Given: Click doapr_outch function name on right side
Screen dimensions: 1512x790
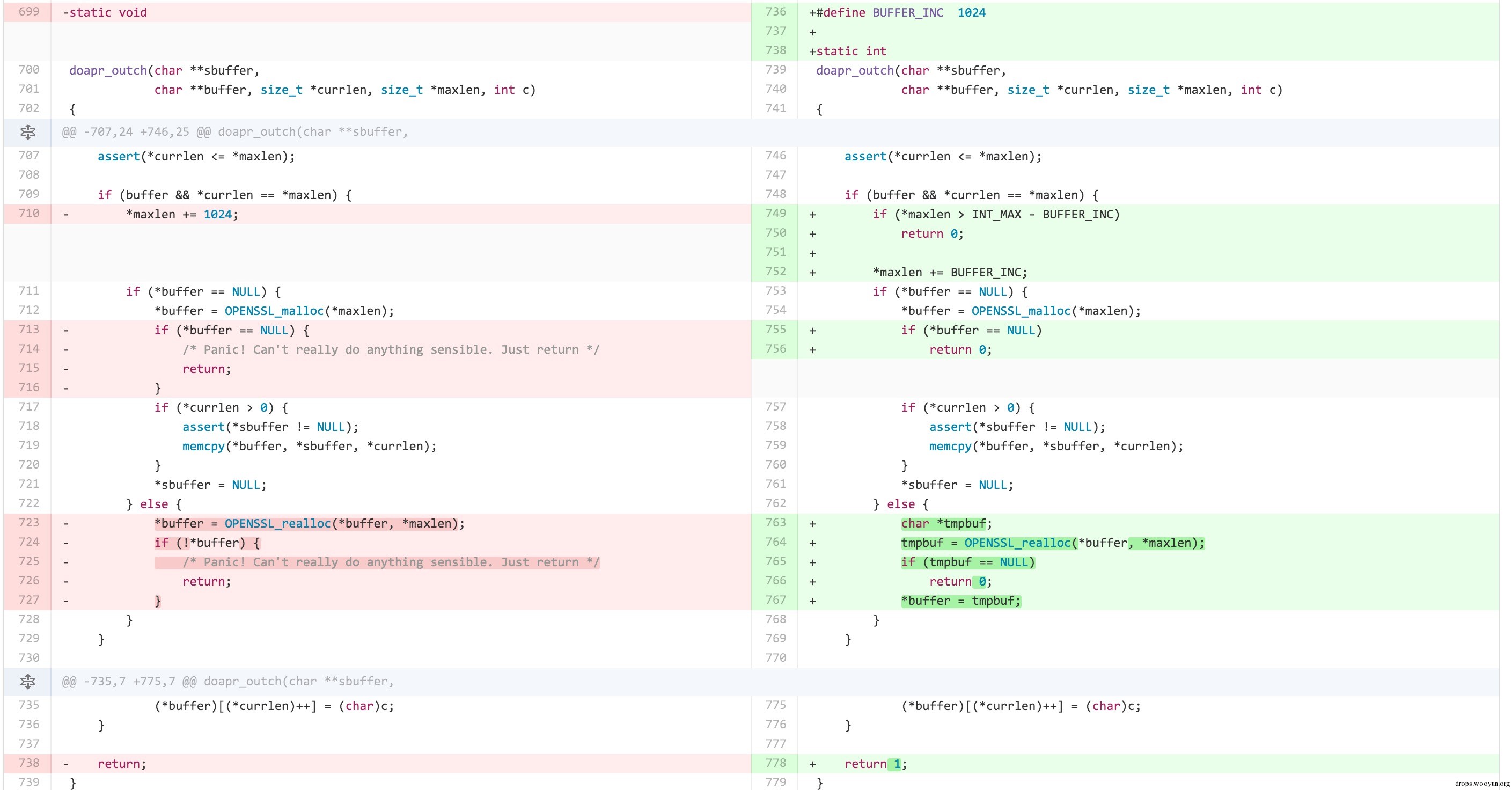Looking at the screenshot, I should pos(855,70).
